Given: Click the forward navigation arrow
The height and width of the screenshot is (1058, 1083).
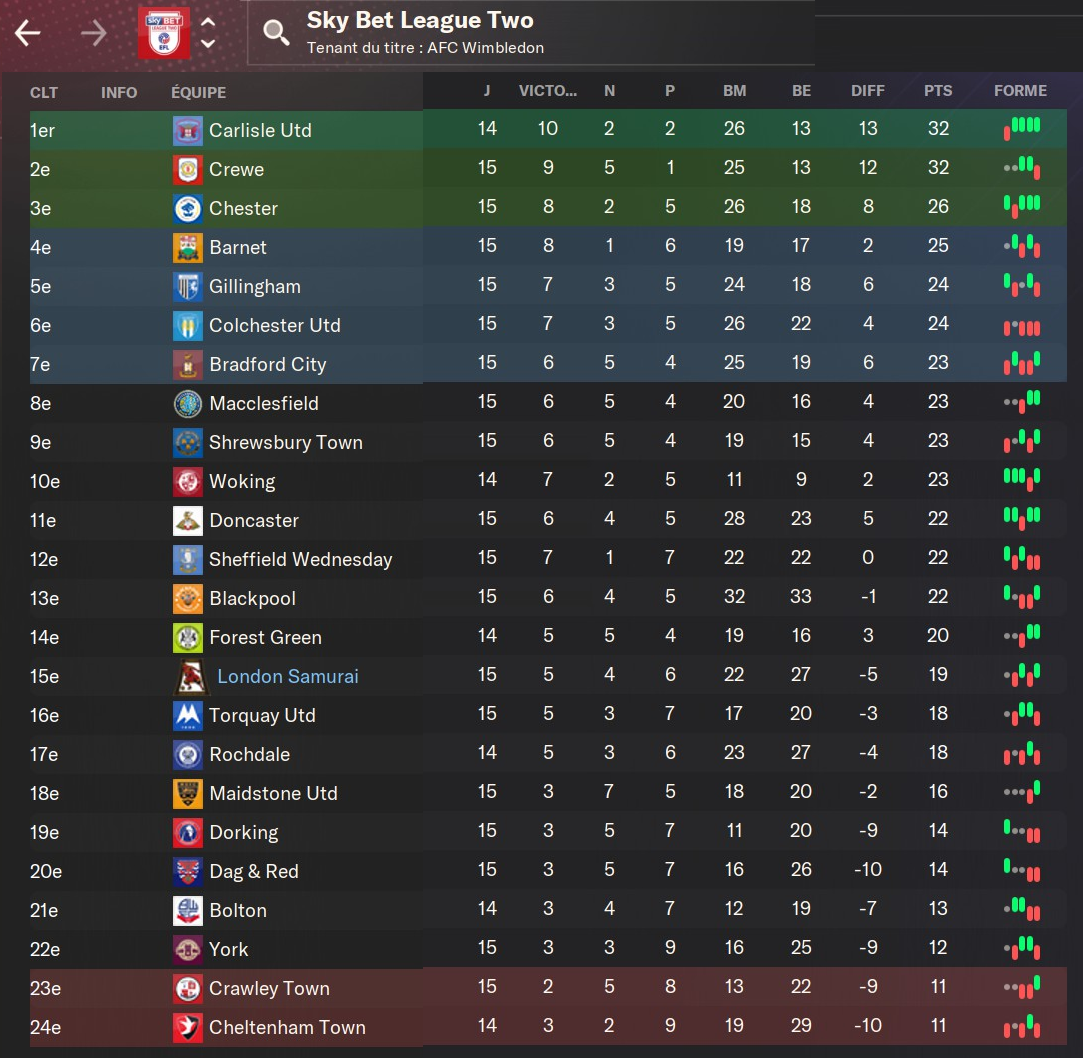Looking at the screenshot, I should pyautogui.click(x=94, y=33).
